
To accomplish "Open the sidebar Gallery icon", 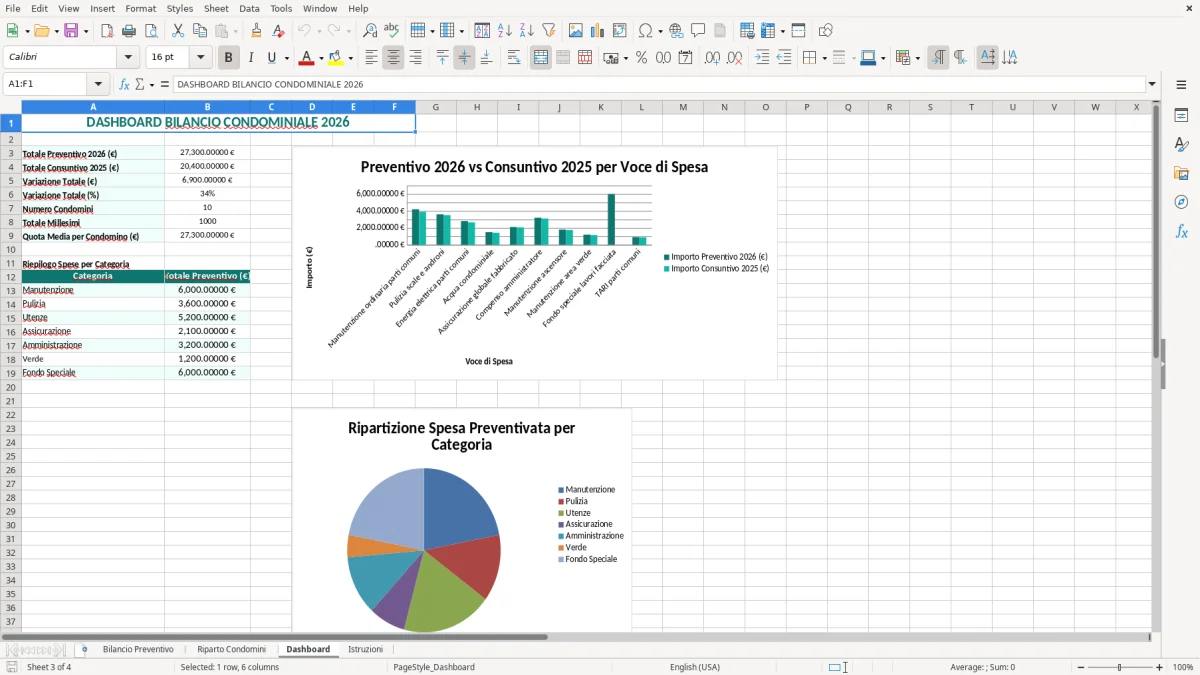I will click(1181, 173).
